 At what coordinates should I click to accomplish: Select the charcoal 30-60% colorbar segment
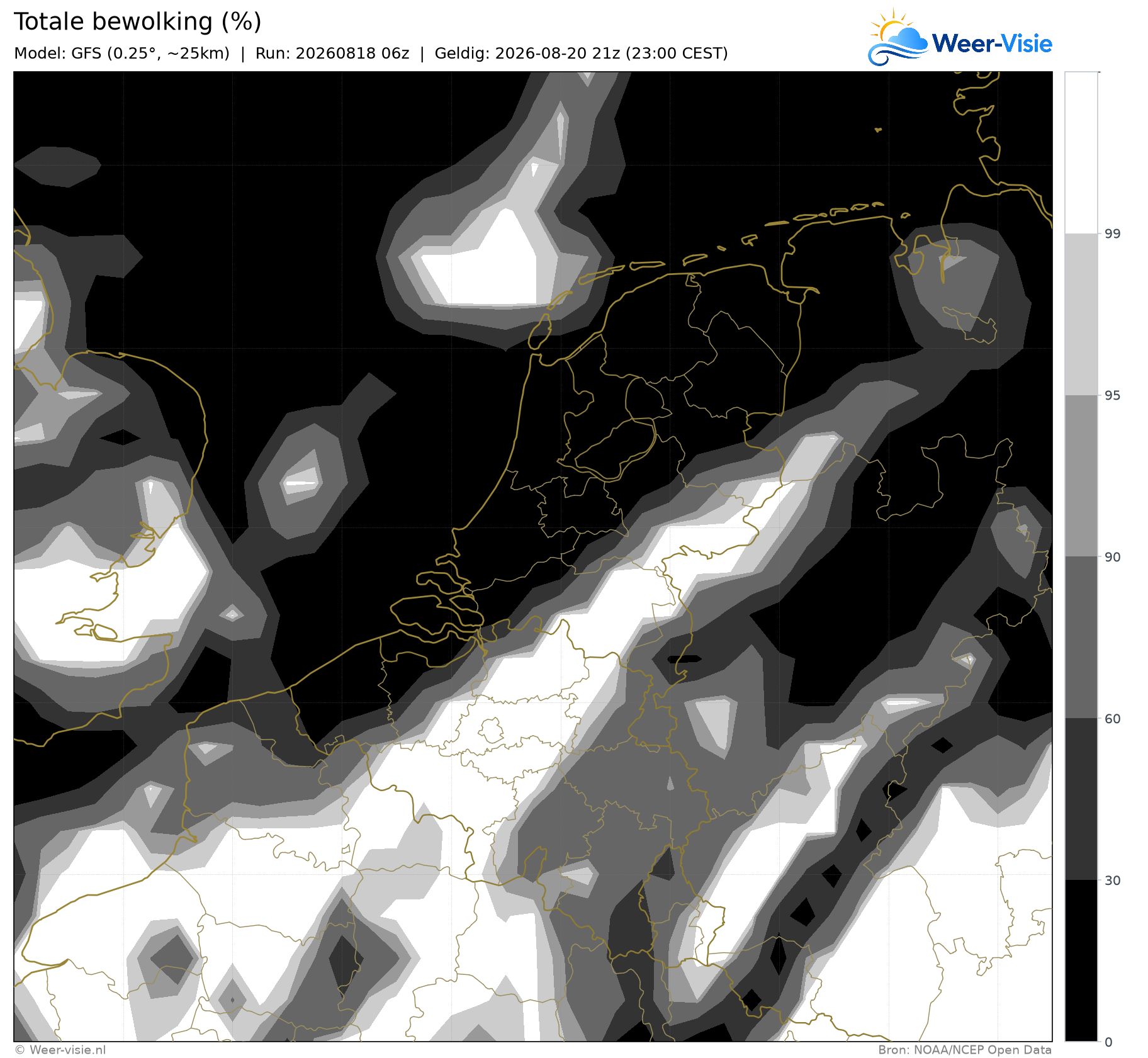[1081, 799]
